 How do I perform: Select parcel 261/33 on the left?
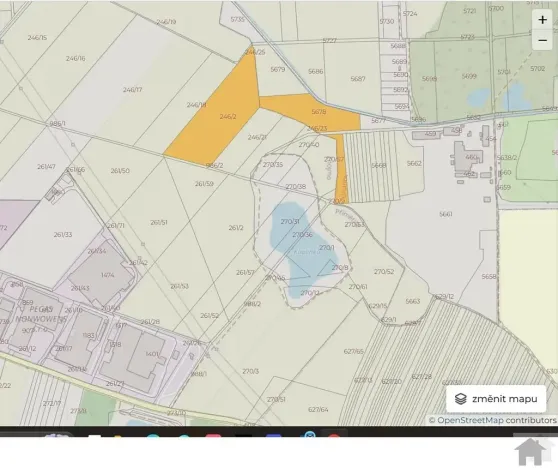[63, 235]
